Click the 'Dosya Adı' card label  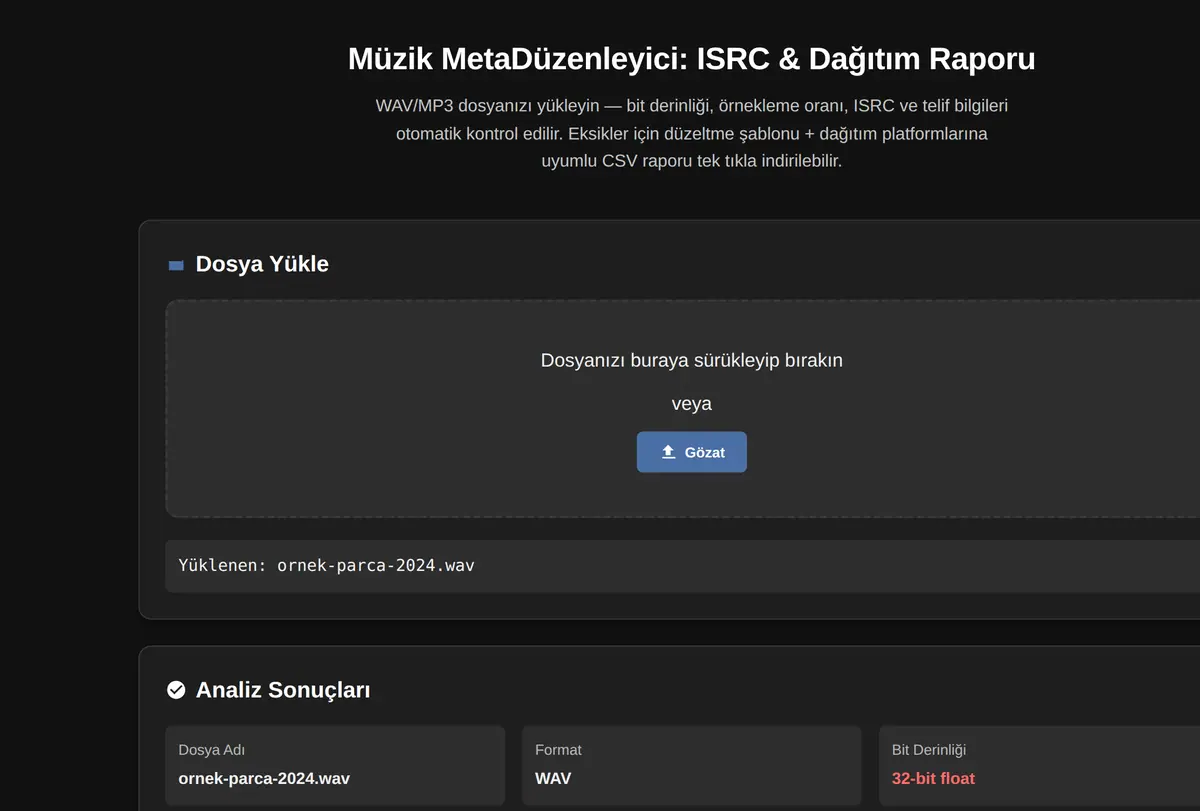211,750
